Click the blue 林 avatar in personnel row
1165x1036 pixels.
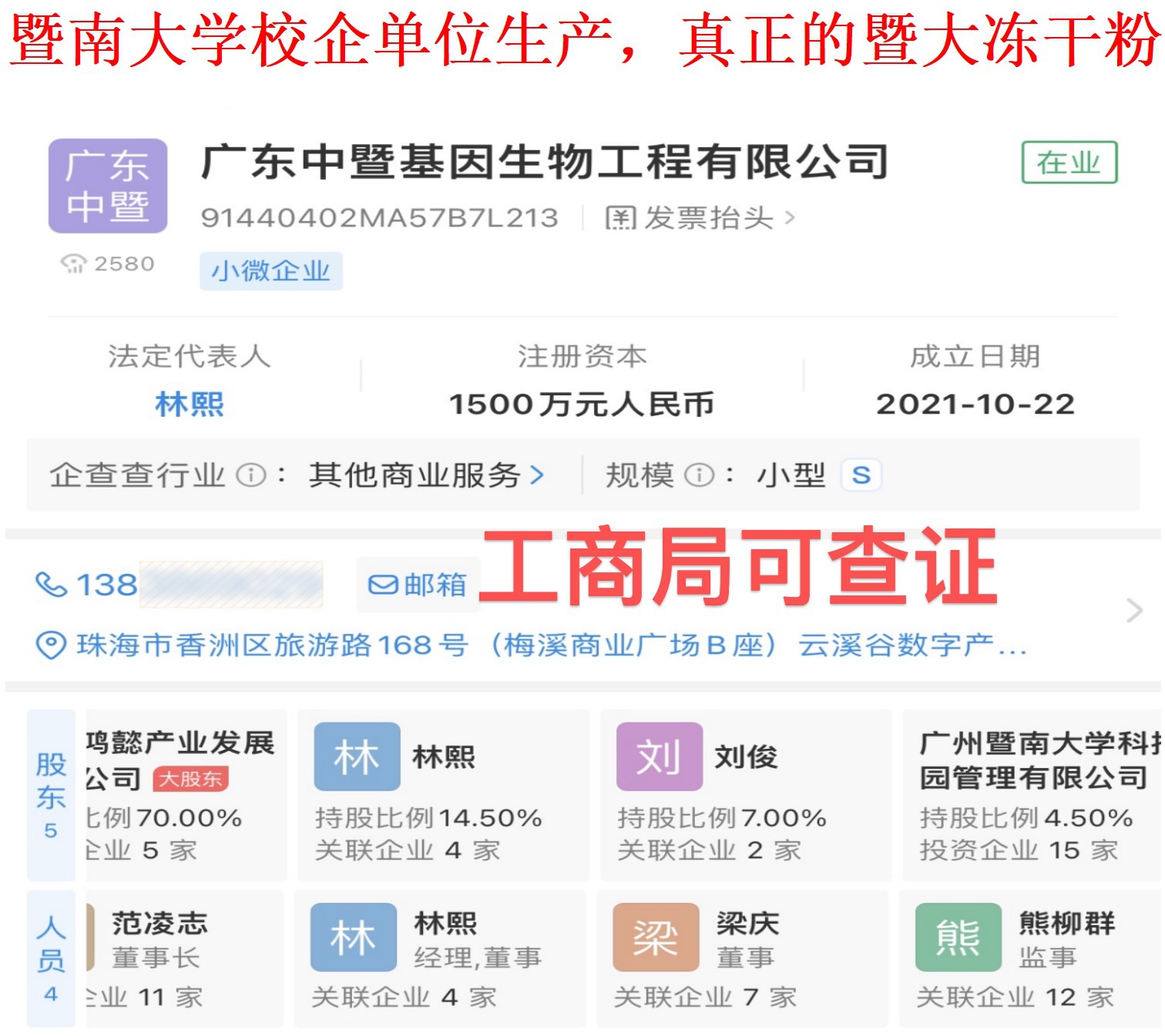click(354, 937)
